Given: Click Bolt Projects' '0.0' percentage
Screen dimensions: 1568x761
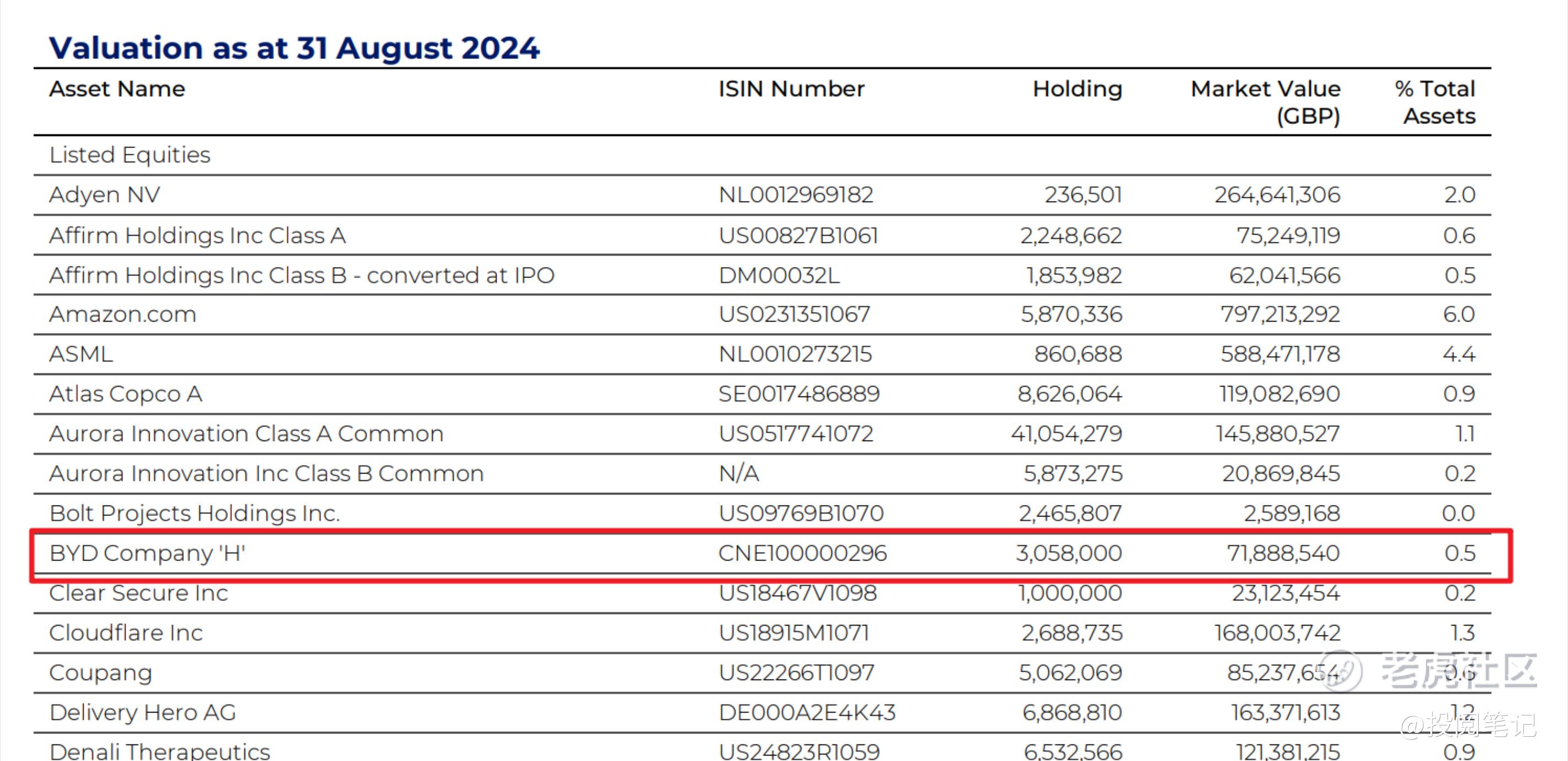Looking at the screenshot, I should [1458, 513].
